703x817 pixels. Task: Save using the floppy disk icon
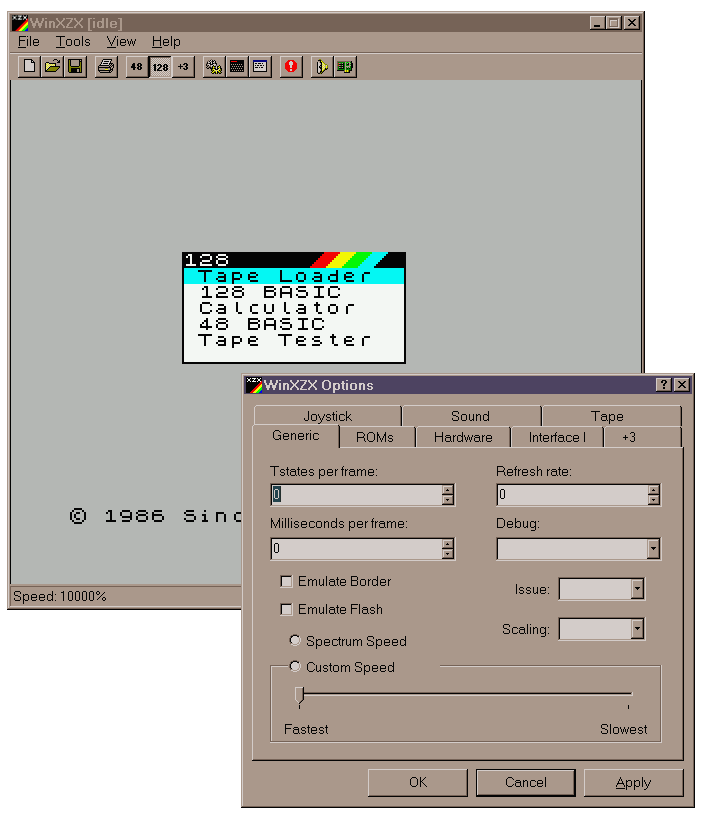[x=75, y=67]
